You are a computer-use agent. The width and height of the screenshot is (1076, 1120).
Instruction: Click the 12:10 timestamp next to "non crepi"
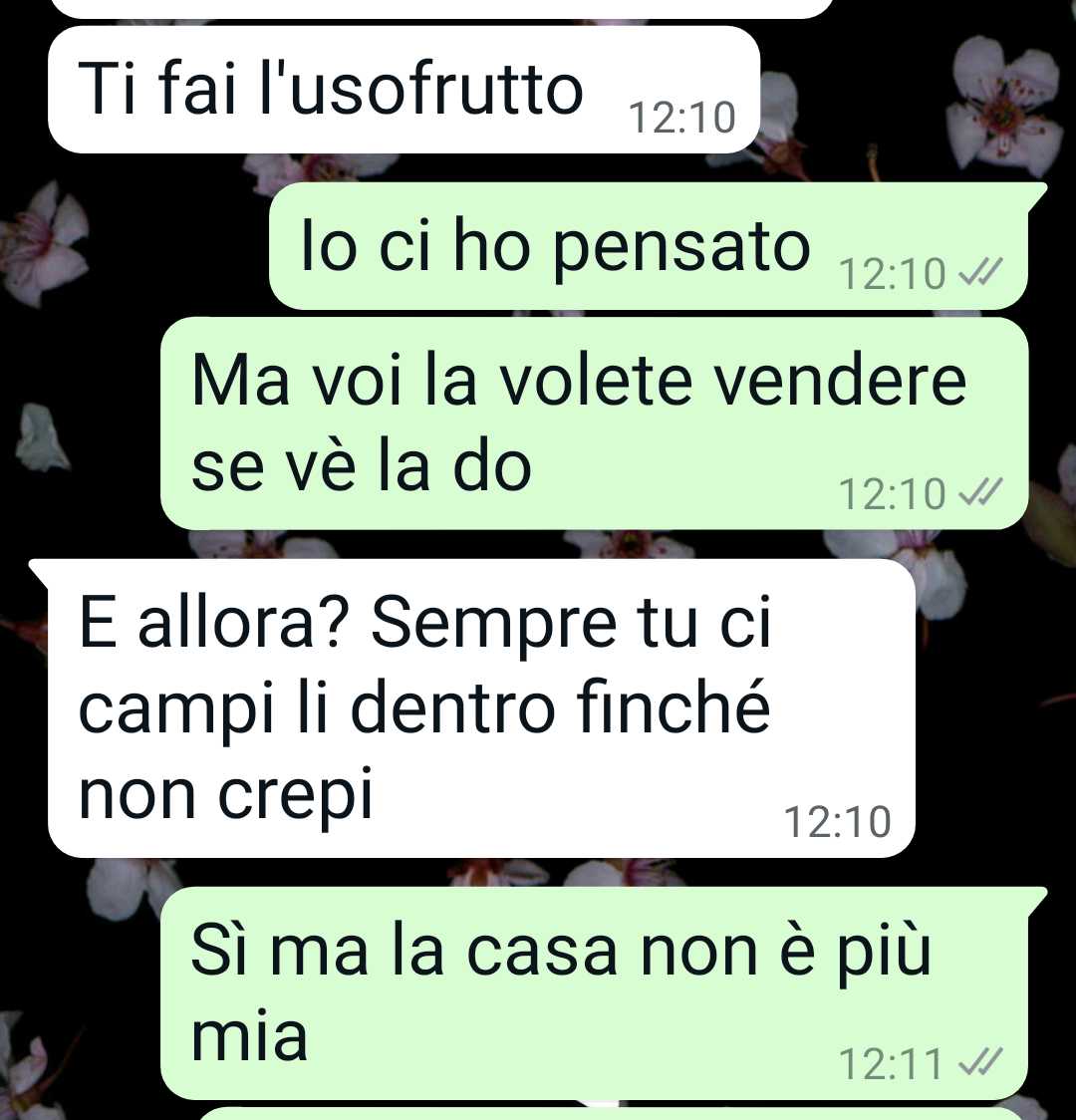[838, 821]
